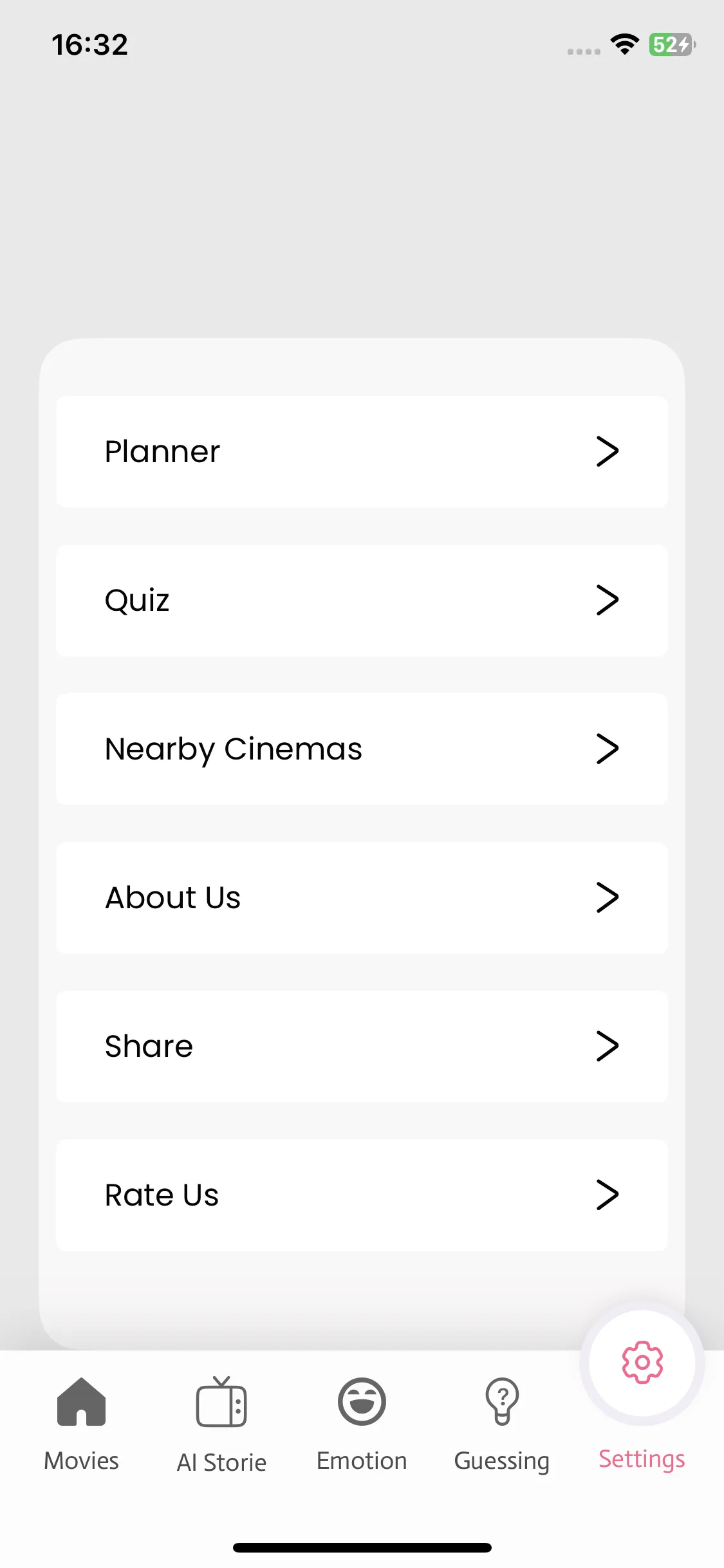Open the Share option
Screen dimensions: 724x1568
pos(362,1046)
